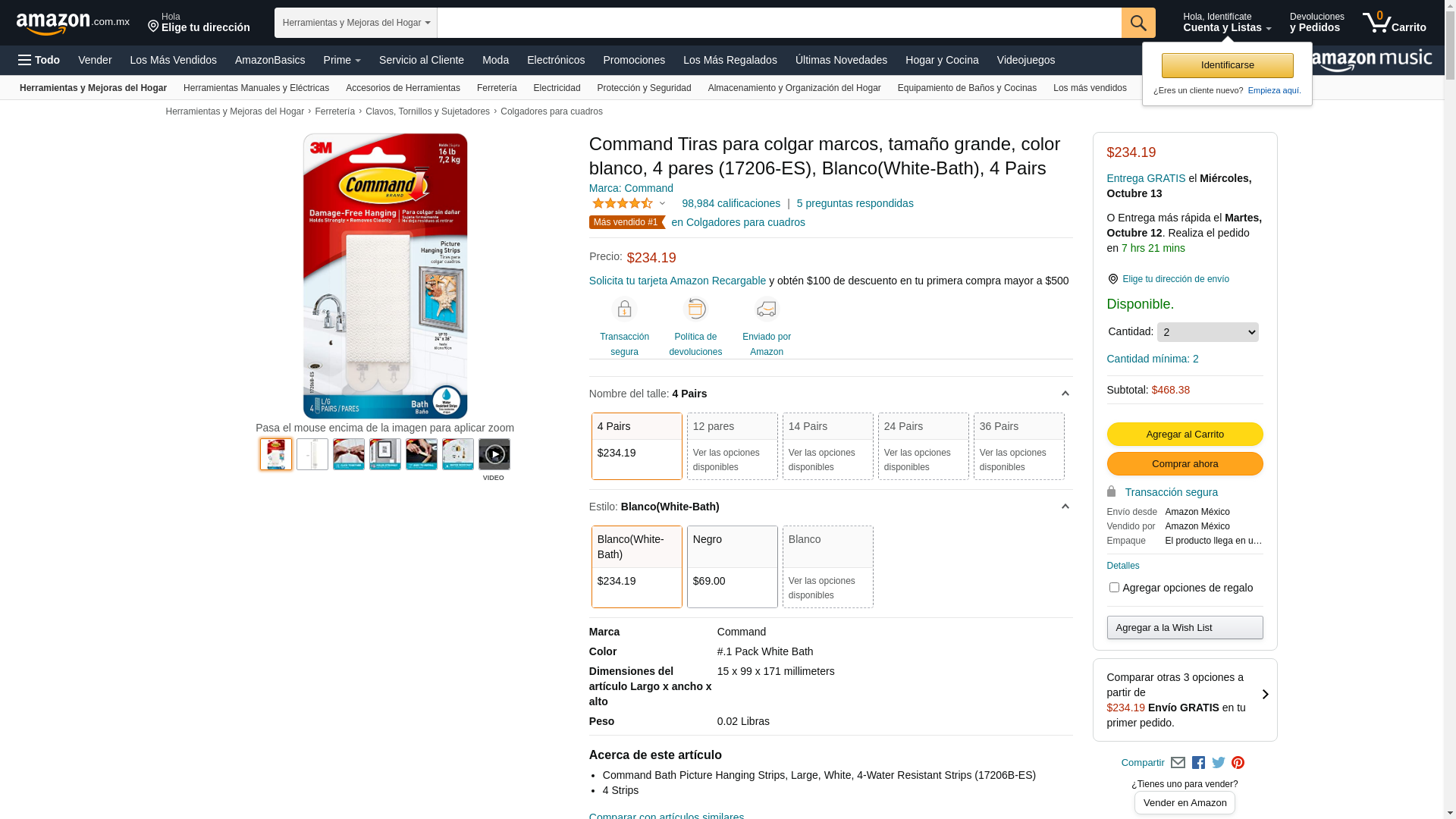
Task: Open the Cantidad quantity dropdown
Action: tap(1207, 332)
